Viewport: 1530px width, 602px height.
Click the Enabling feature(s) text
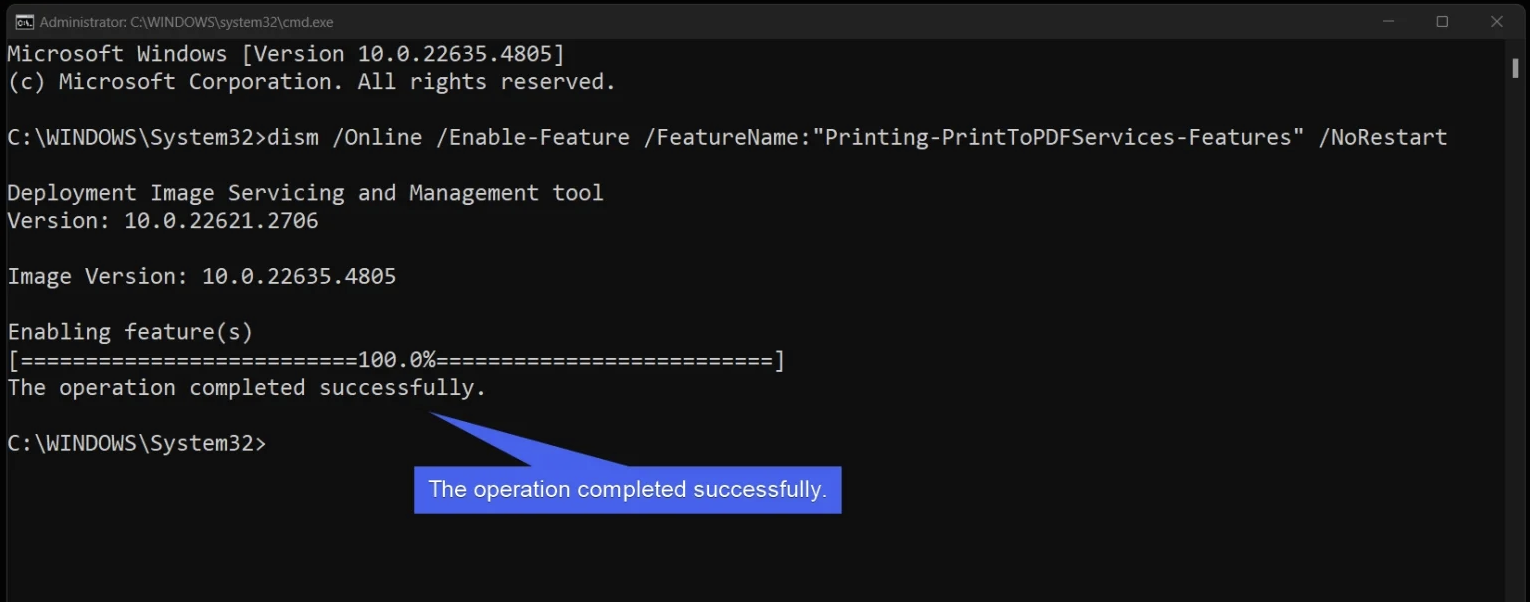pos(130,332)
